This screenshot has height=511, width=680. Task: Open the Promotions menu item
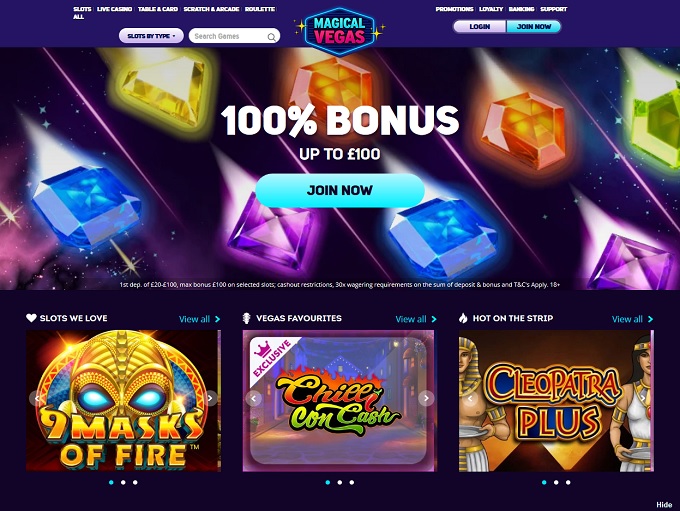click(x=454, y=9)
